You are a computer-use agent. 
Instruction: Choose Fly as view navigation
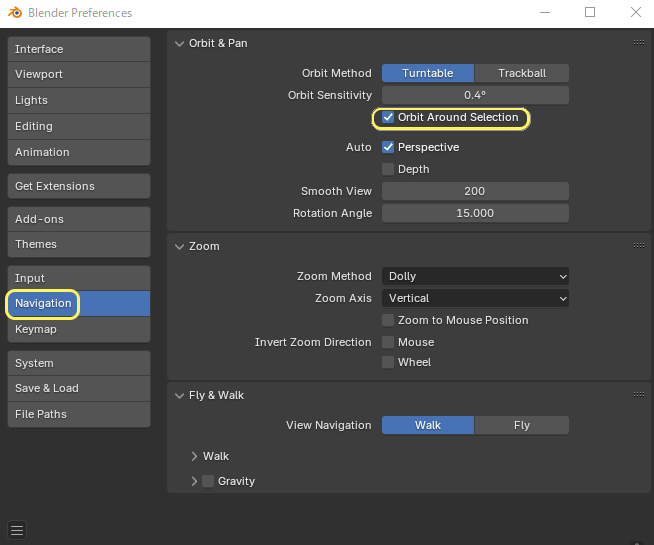click(522, 425)
